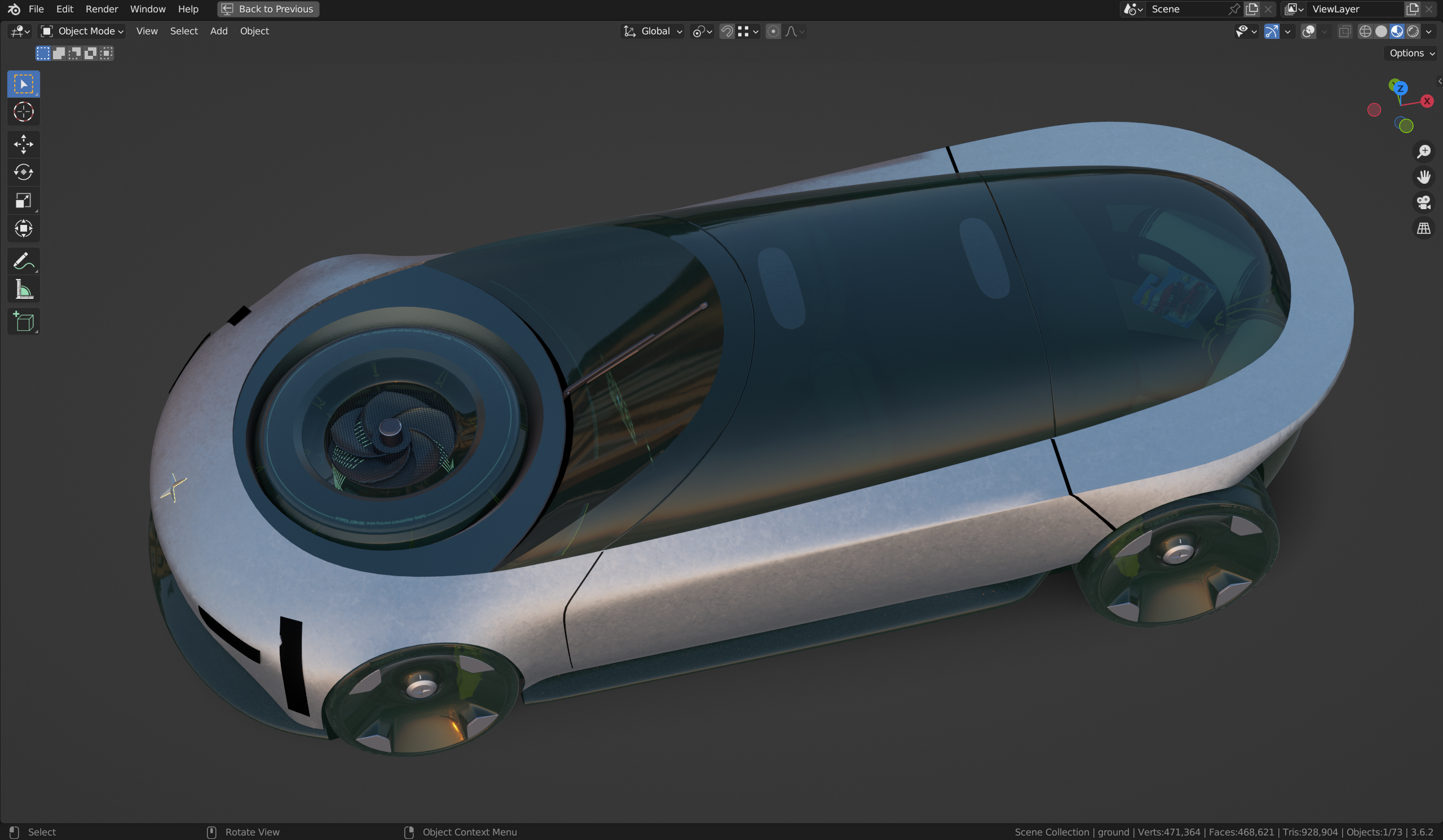Viewport: 1443px width, 840px height.
Task: Activate the Move tool
Action: (23, 144)
